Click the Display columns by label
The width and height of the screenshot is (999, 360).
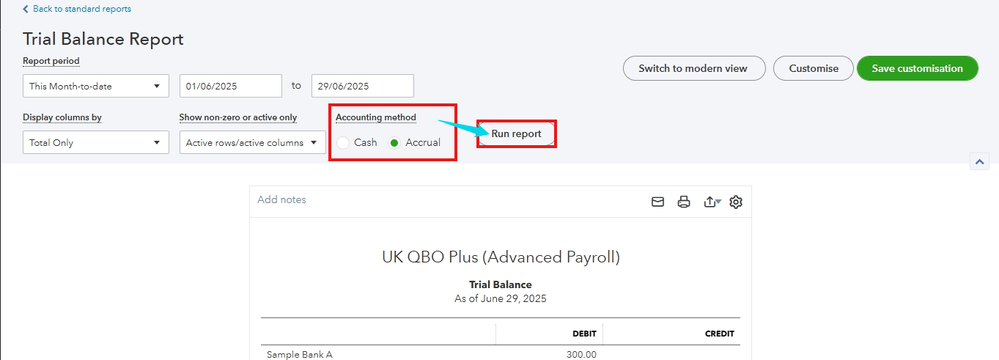pos(62,117)
